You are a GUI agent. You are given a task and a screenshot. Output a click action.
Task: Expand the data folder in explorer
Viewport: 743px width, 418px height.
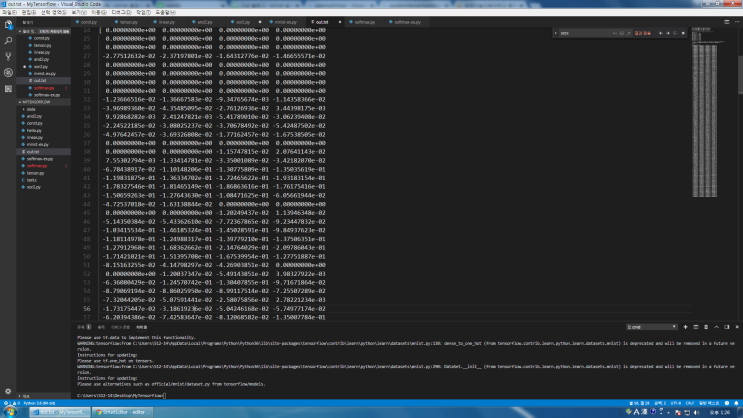[x=31, y=109]
